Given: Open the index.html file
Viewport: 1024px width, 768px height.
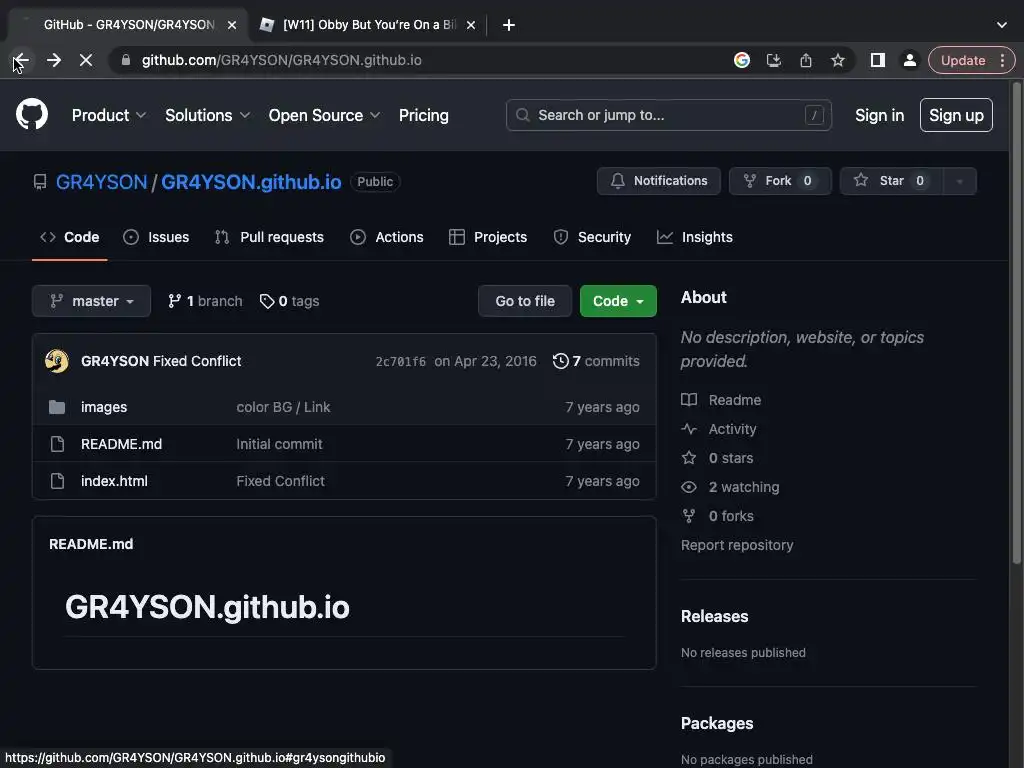Looking at the screenshot, I should coord(114,481).
